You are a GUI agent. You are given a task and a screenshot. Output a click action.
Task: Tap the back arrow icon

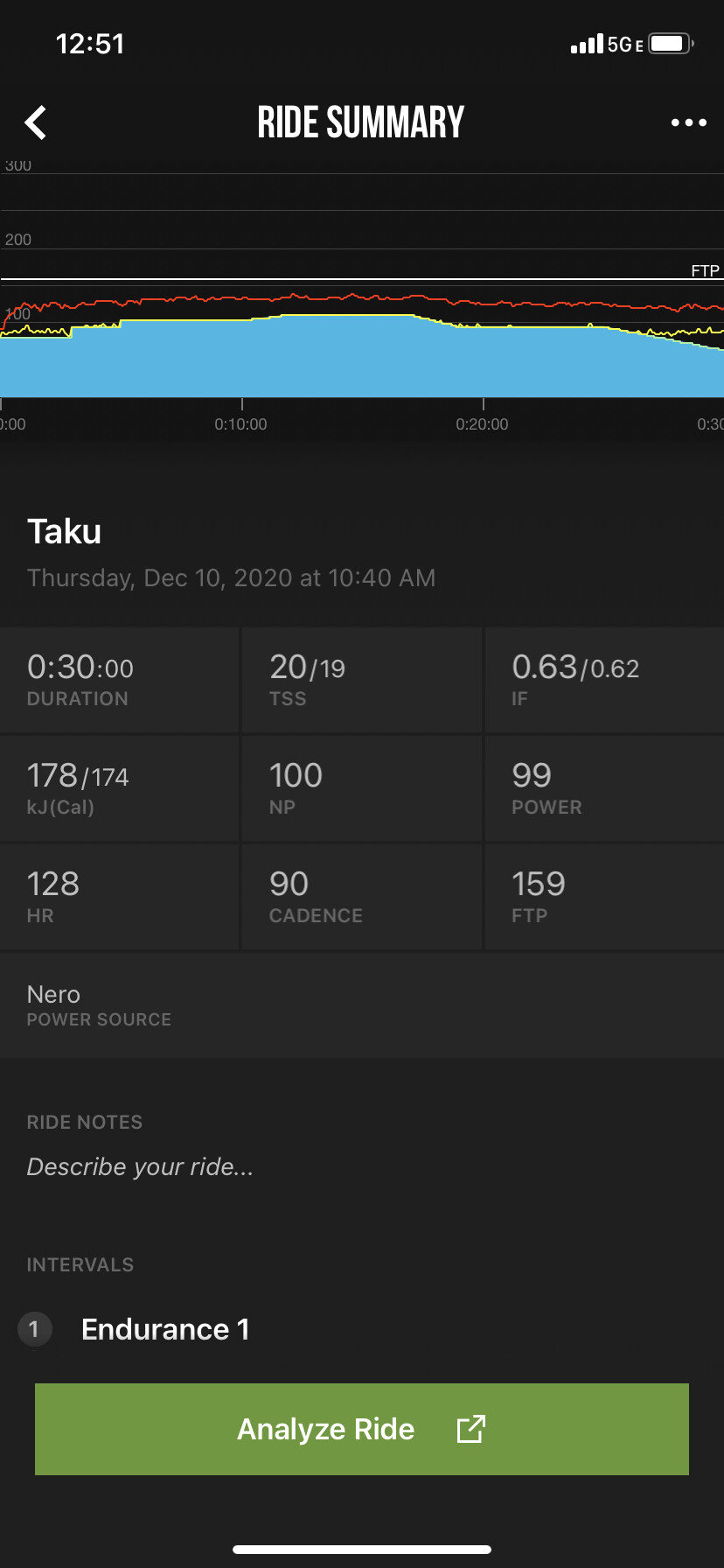pyautogui.click(x=36, y=122)
